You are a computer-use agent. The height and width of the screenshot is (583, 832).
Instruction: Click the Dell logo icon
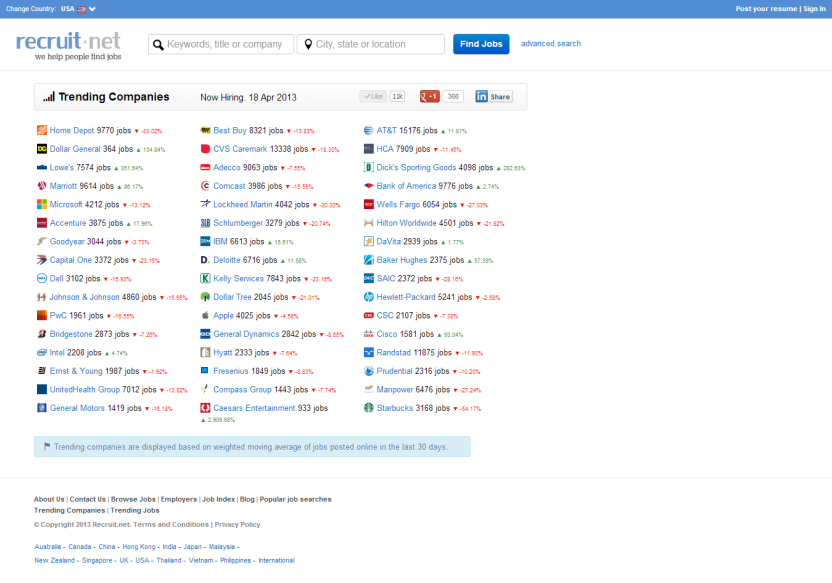[x=41, y=279]
